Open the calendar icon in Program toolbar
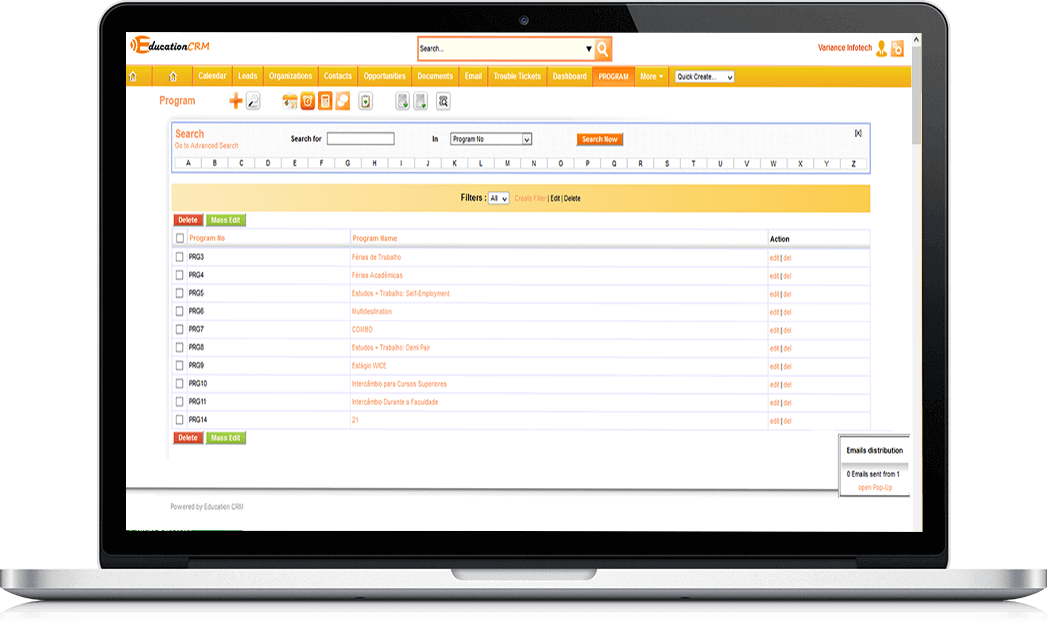 tap(290, 101)
